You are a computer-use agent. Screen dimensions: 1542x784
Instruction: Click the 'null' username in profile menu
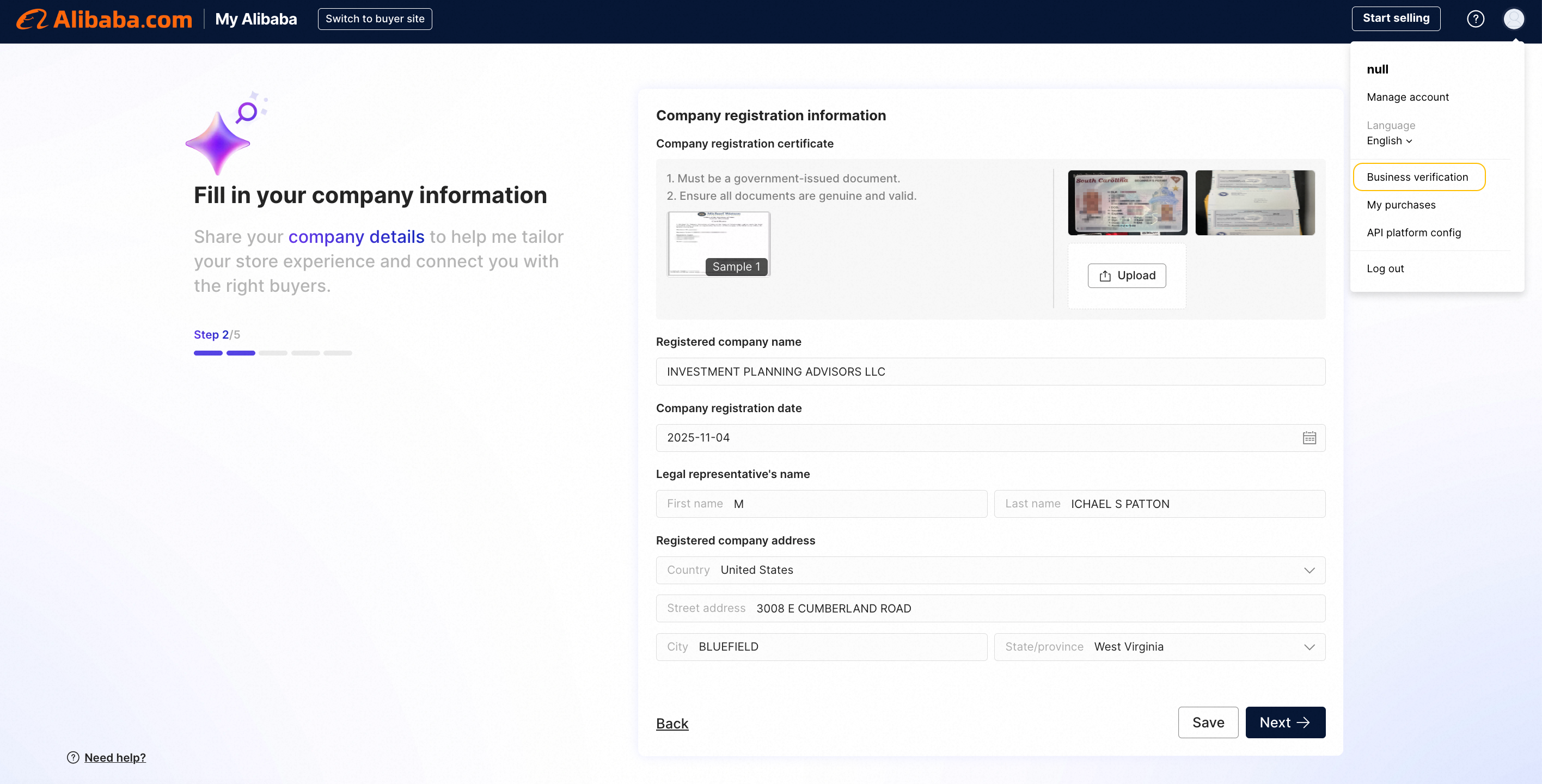pyautogui.click(x=1378, y=70)
